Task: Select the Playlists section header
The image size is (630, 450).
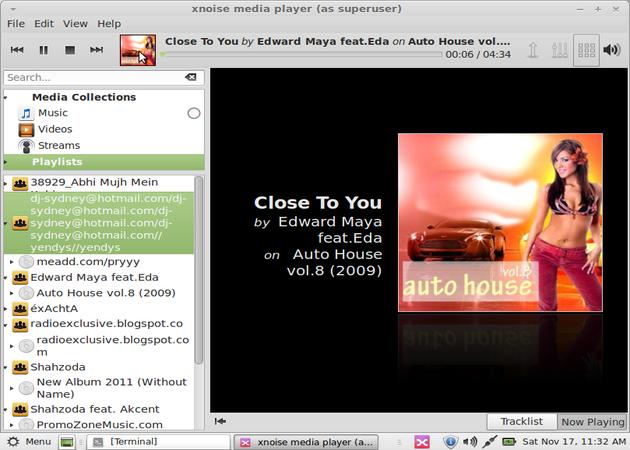Action: click(x=104, y=162)
